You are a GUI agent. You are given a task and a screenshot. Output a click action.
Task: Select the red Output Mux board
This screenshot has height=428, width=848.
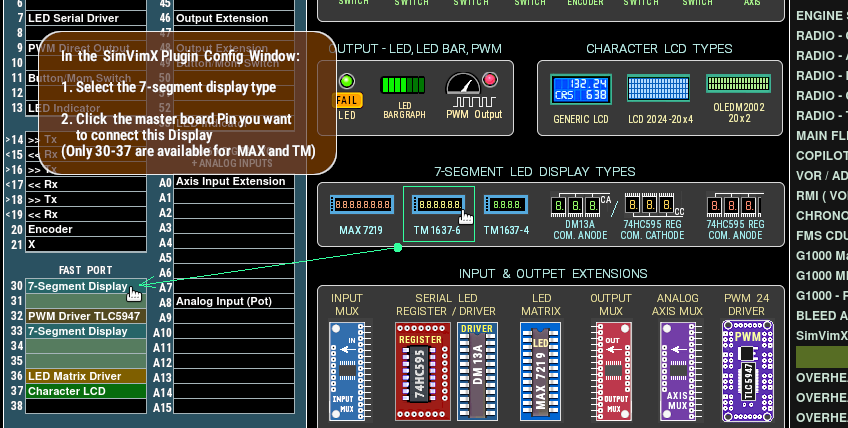[x=610, y=367]
